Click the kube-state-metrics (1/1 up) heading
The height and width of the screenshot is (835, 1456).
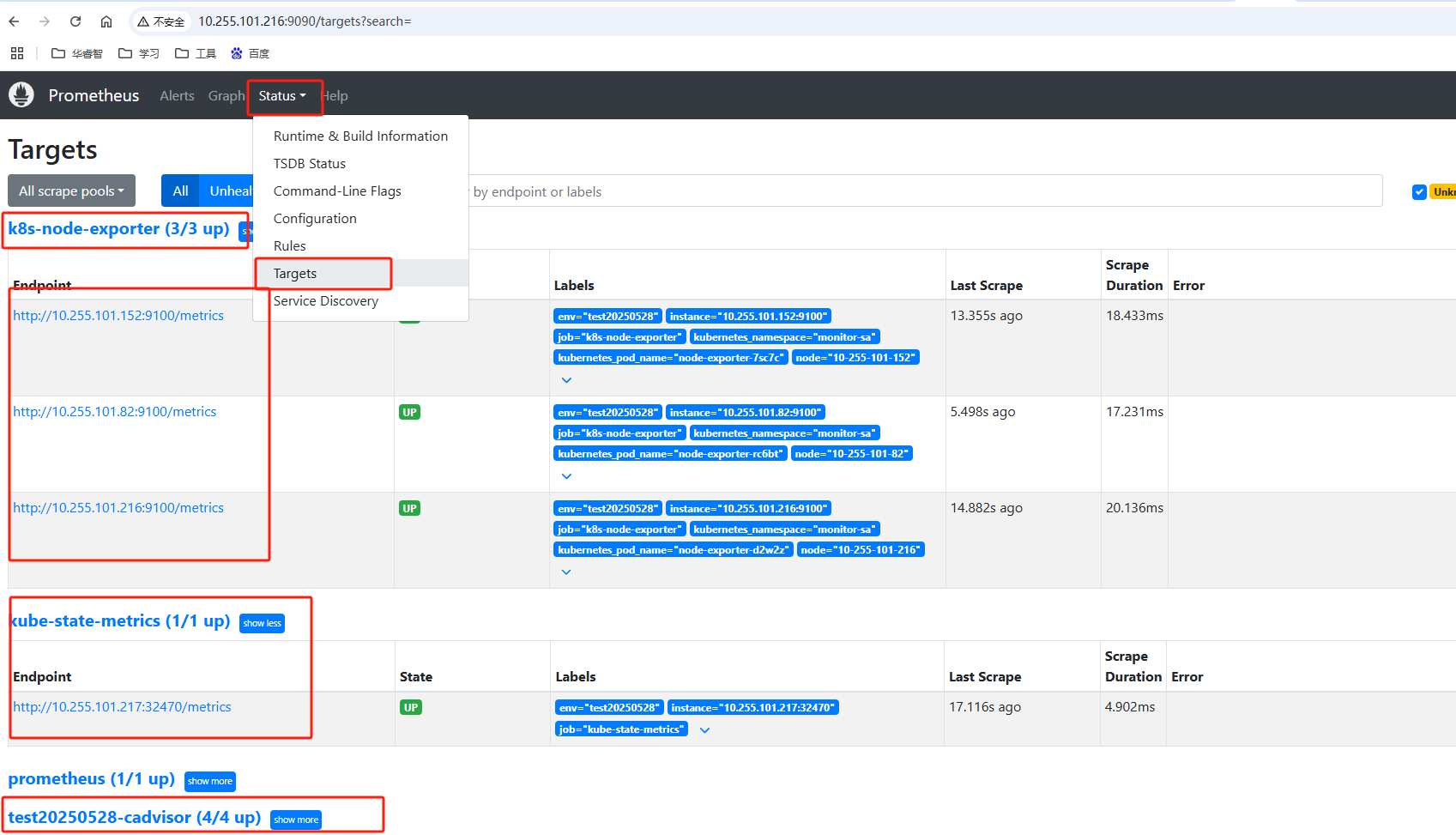point(119,620)
